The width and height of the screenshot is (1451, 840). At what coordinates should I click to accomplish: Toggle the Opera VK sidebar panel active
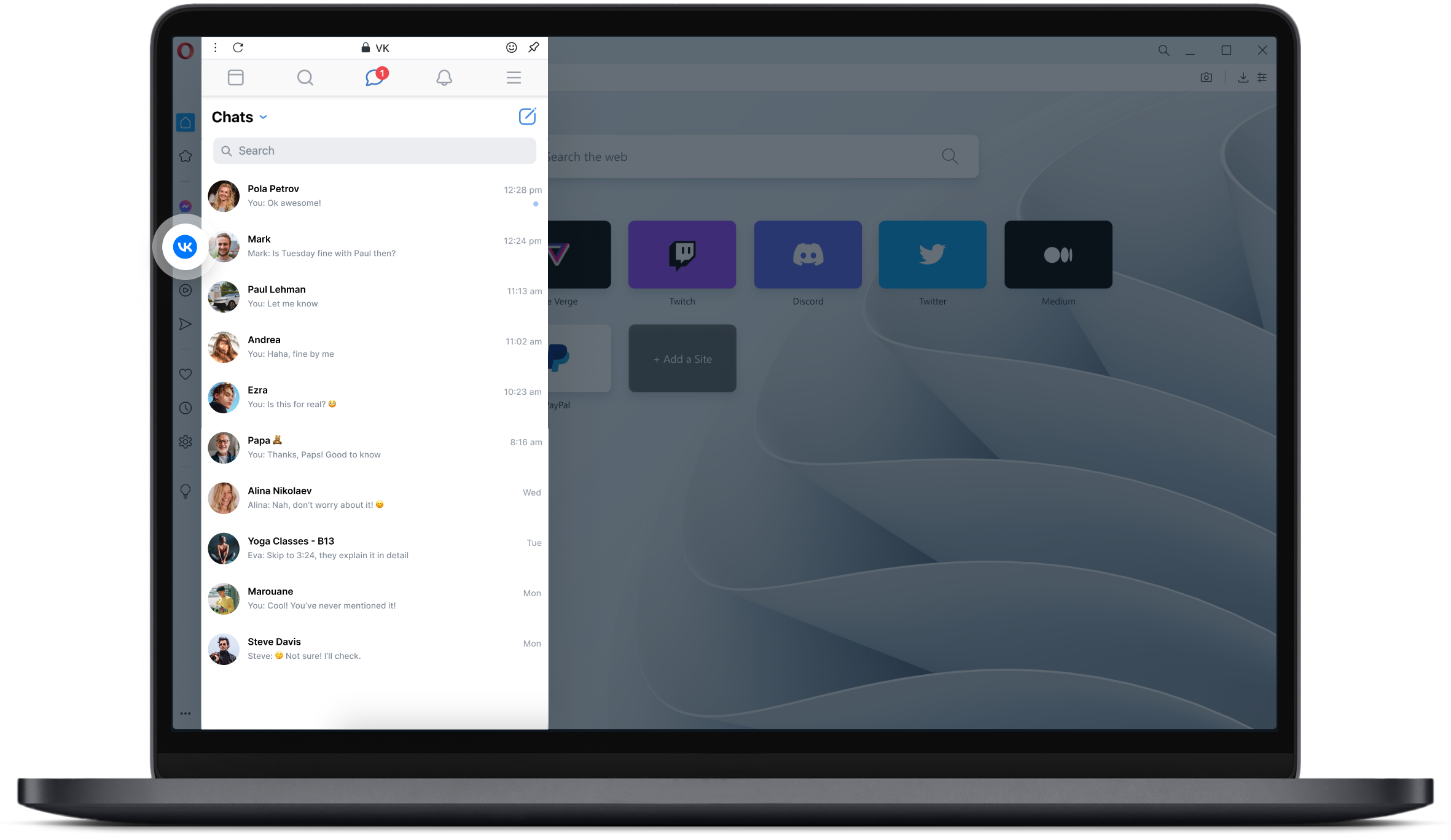184,246
